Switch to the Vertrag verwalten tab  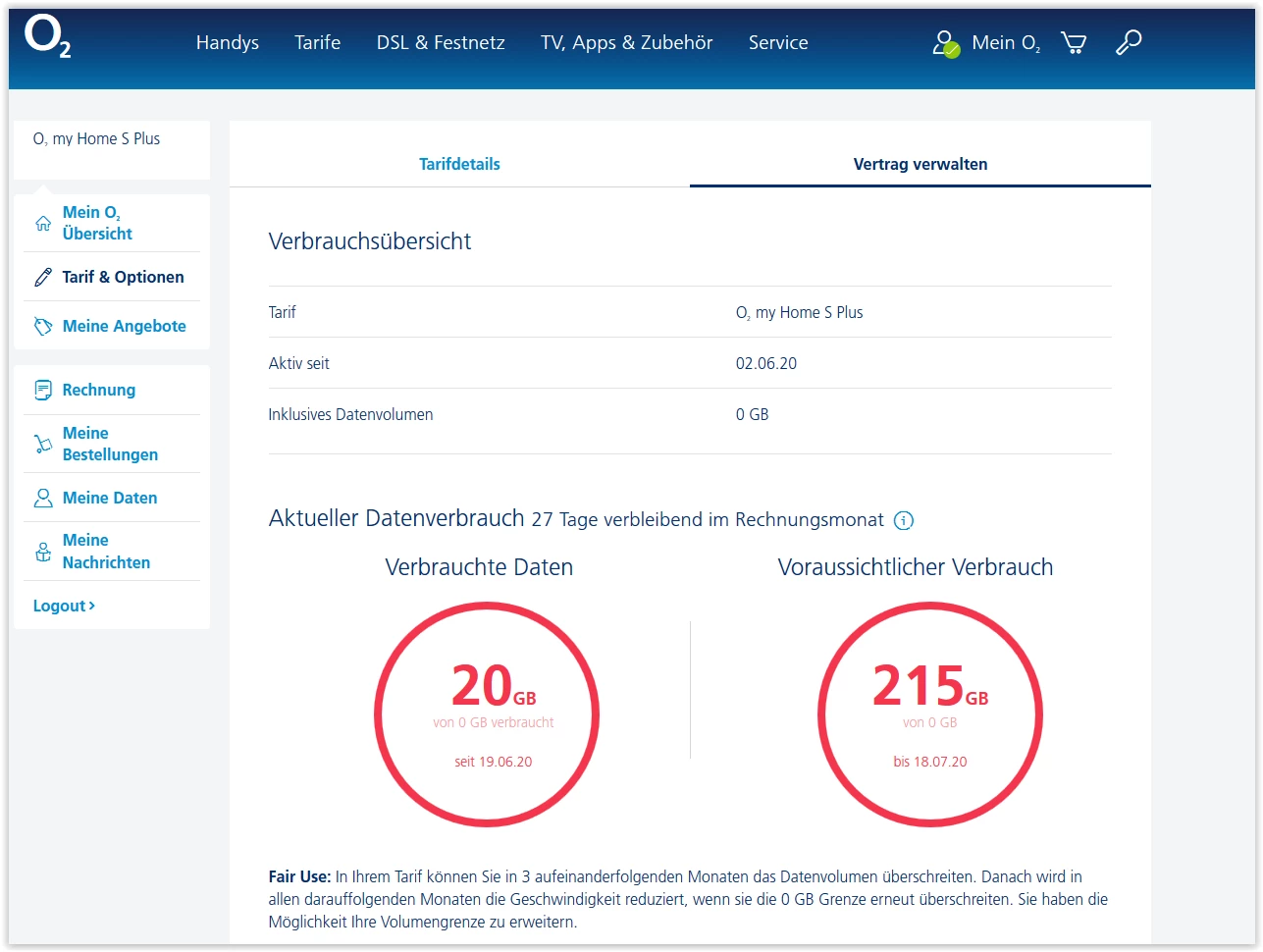tap(921, 164)
